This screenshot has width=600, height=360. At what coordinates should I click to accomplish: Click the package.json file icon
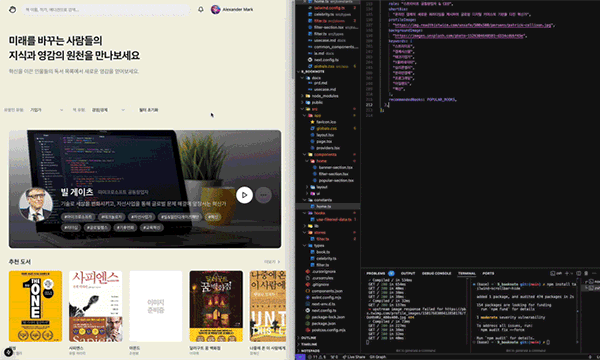point(308,324)
